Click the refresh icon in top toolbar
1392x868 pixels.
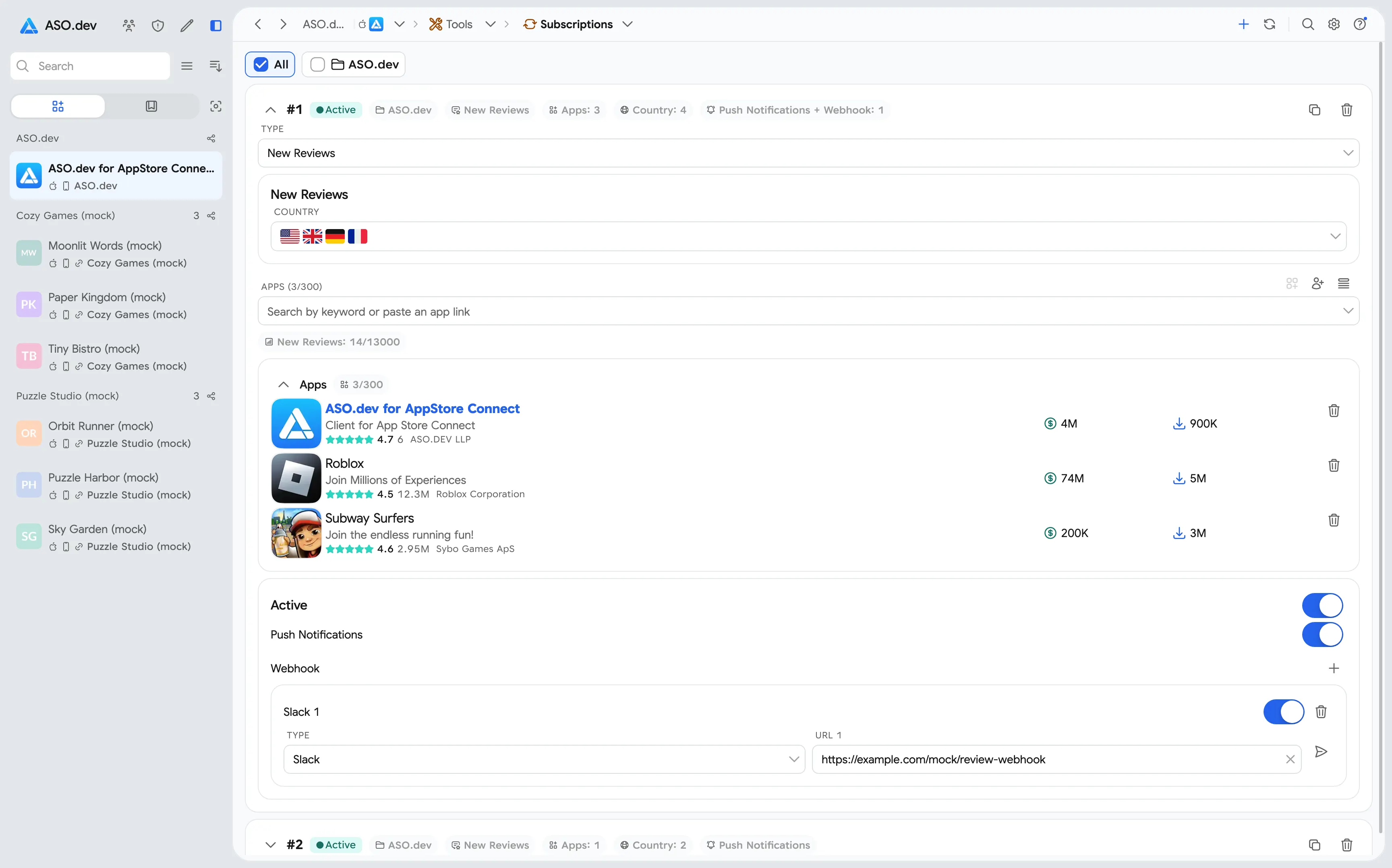pyautogui.click(x=1270, y=24)
